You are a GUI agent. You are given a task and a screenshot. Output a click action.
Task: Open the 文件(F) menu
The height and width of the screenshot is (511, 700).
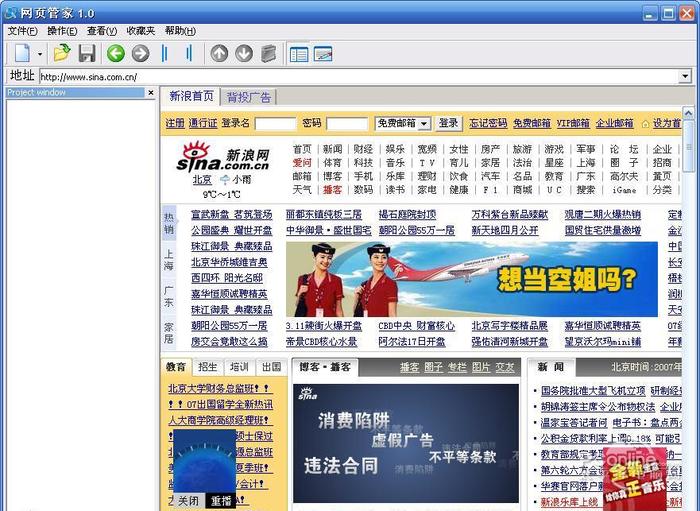pyautogui.click(x=22, y=31)
